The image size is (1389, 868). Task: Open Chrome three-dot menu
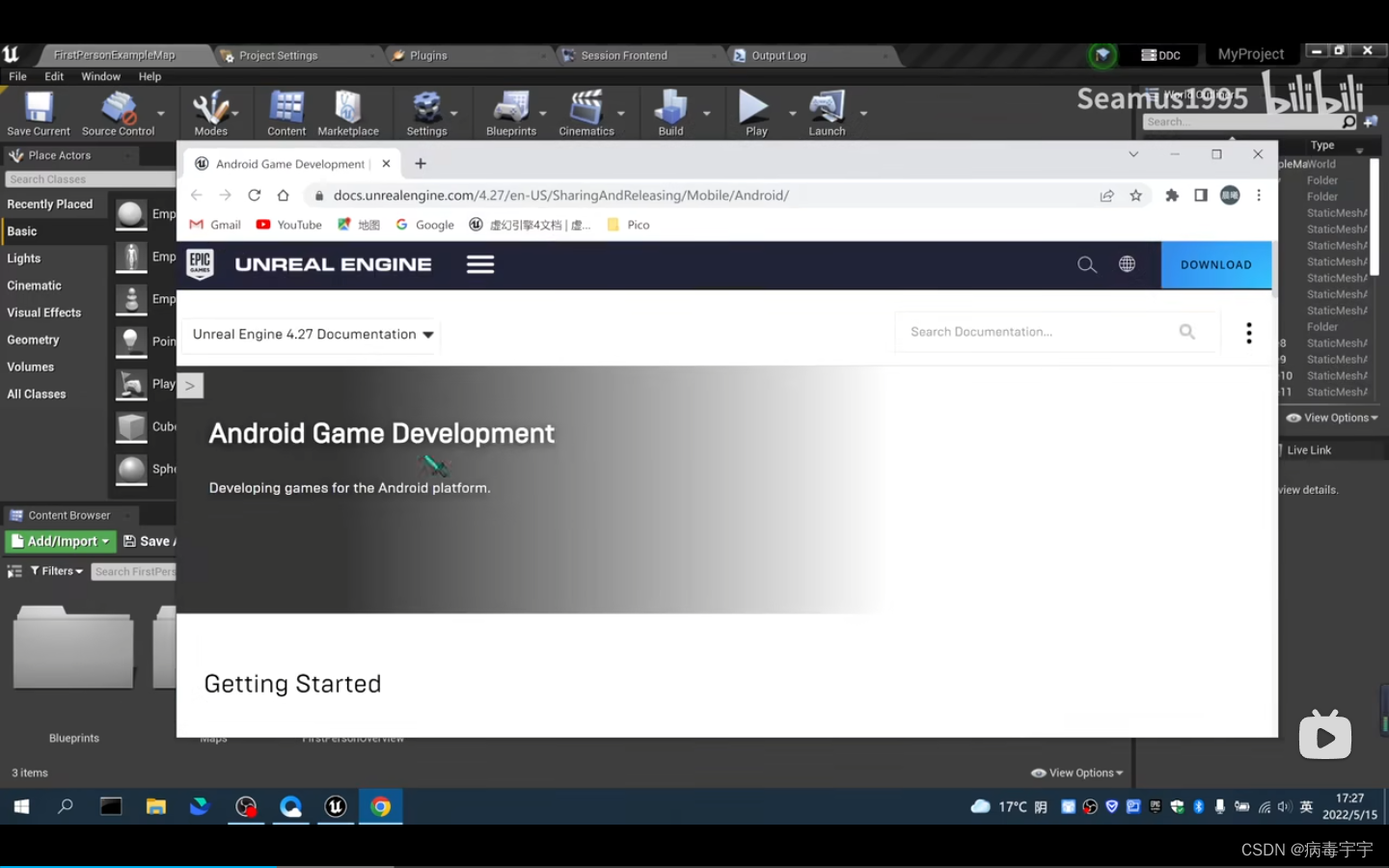tap(1259, 195)
